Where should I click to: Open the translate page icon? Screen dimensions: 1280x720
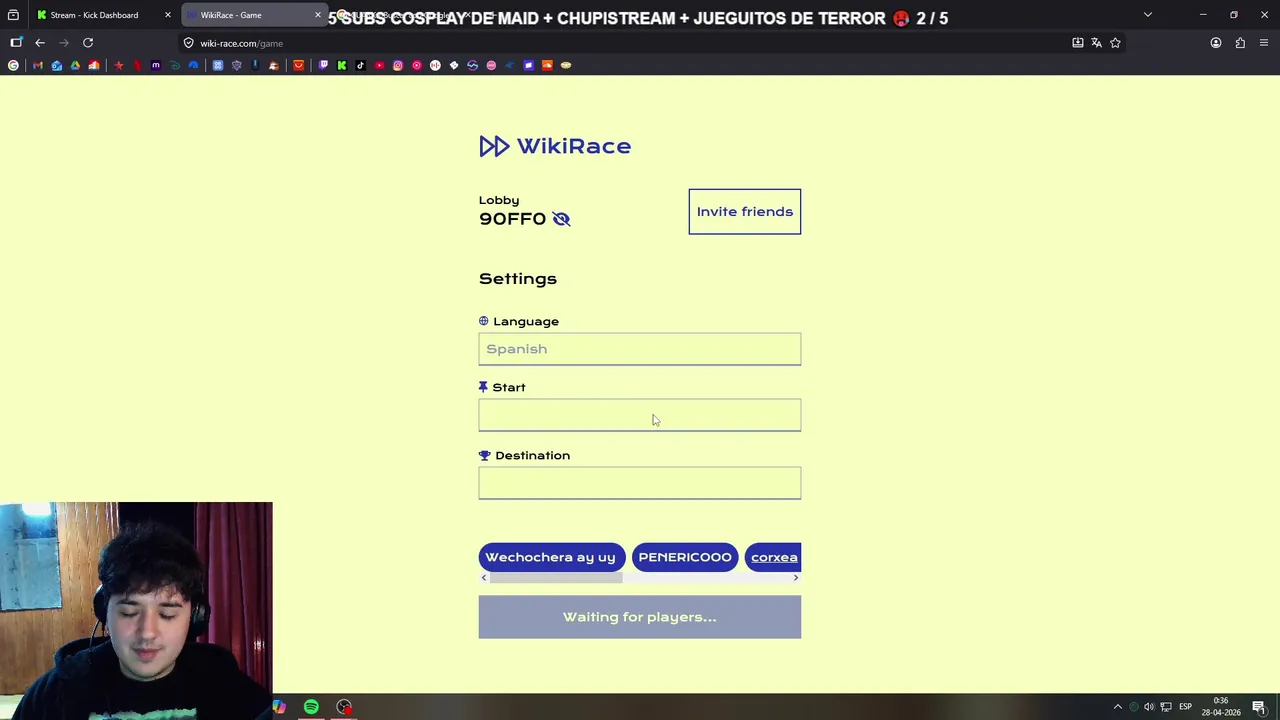tap(1097, 43)
